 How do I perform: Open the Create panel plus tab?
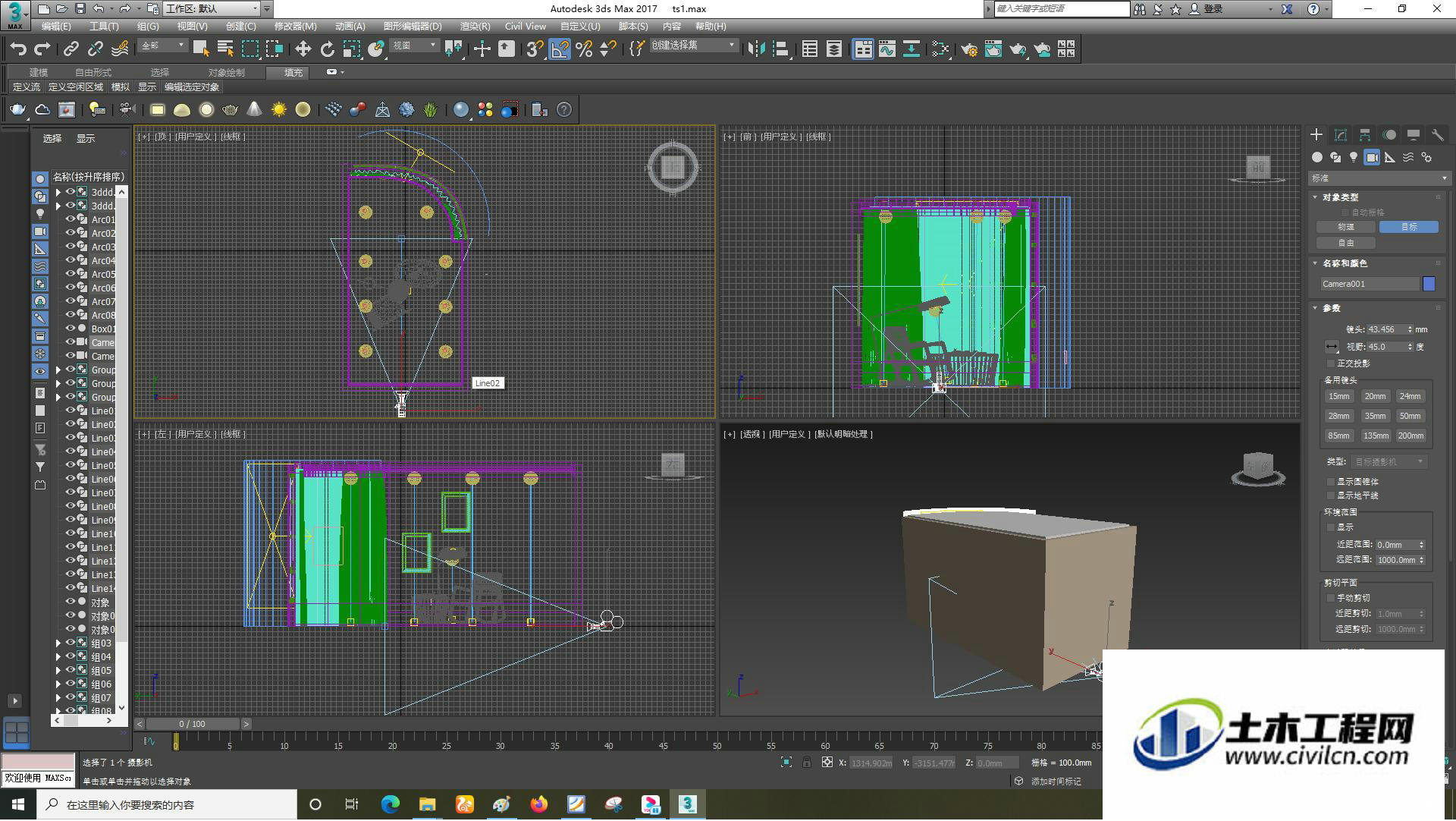[x=1316, y=134]
